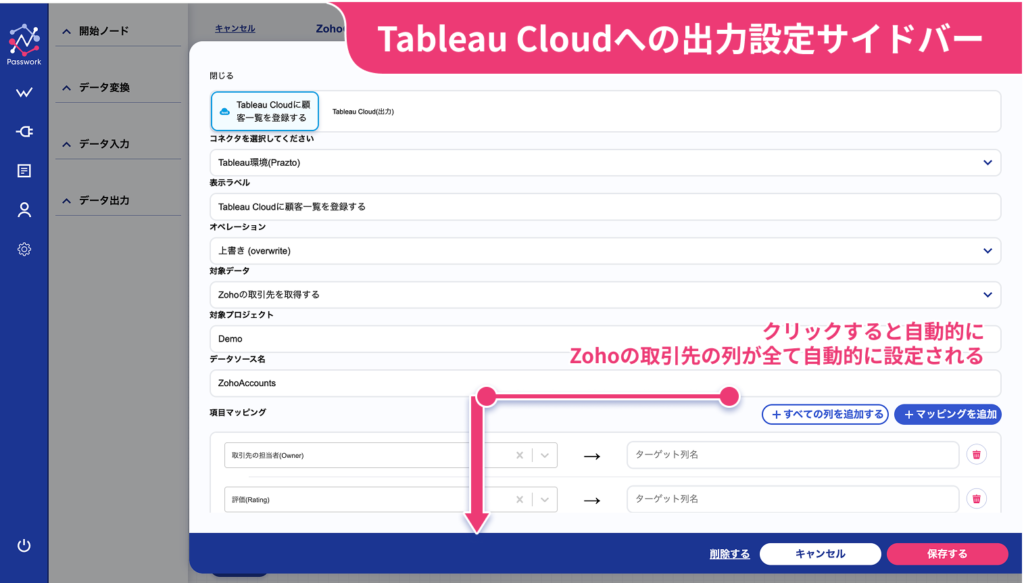Click the 保存する button
This screenshot has width=1024, height=583.
[947, 554]
